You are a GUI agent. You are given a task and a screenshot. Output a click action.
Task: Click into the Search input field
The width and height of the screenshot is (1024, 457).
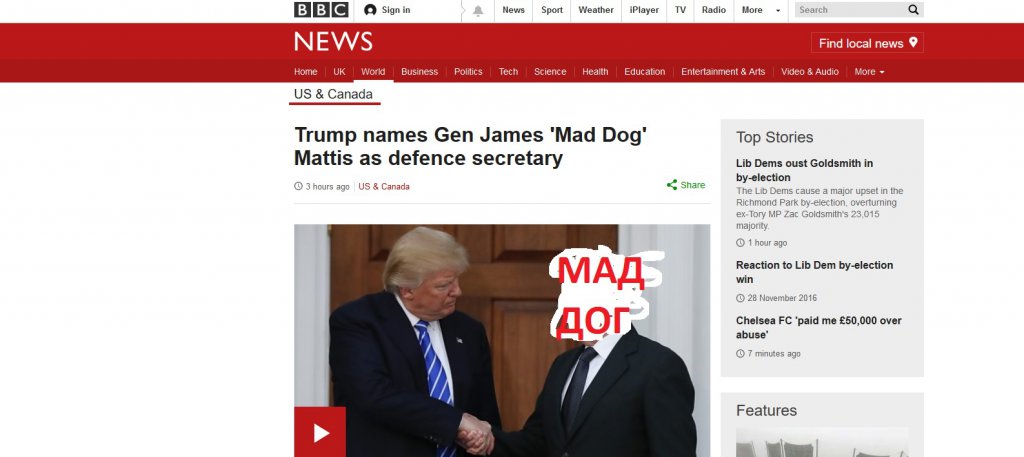point(850,10)
